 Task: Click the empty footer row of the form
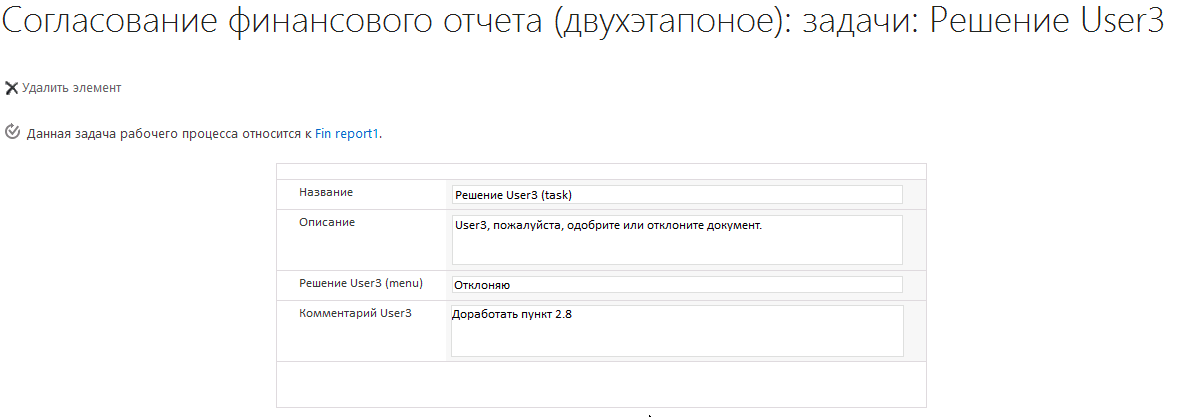tap(601, 383)
